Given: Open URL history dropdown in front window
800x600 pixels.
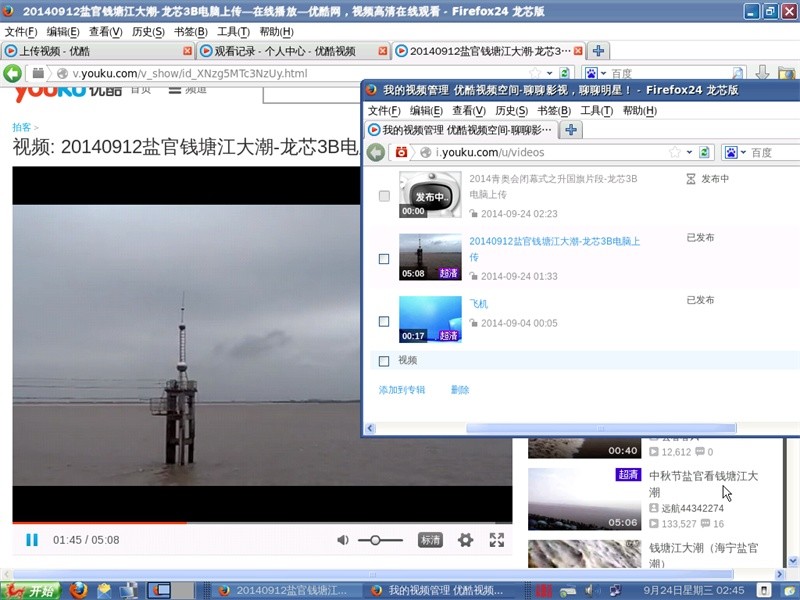Looking at the screenshot, I should 689,152.
